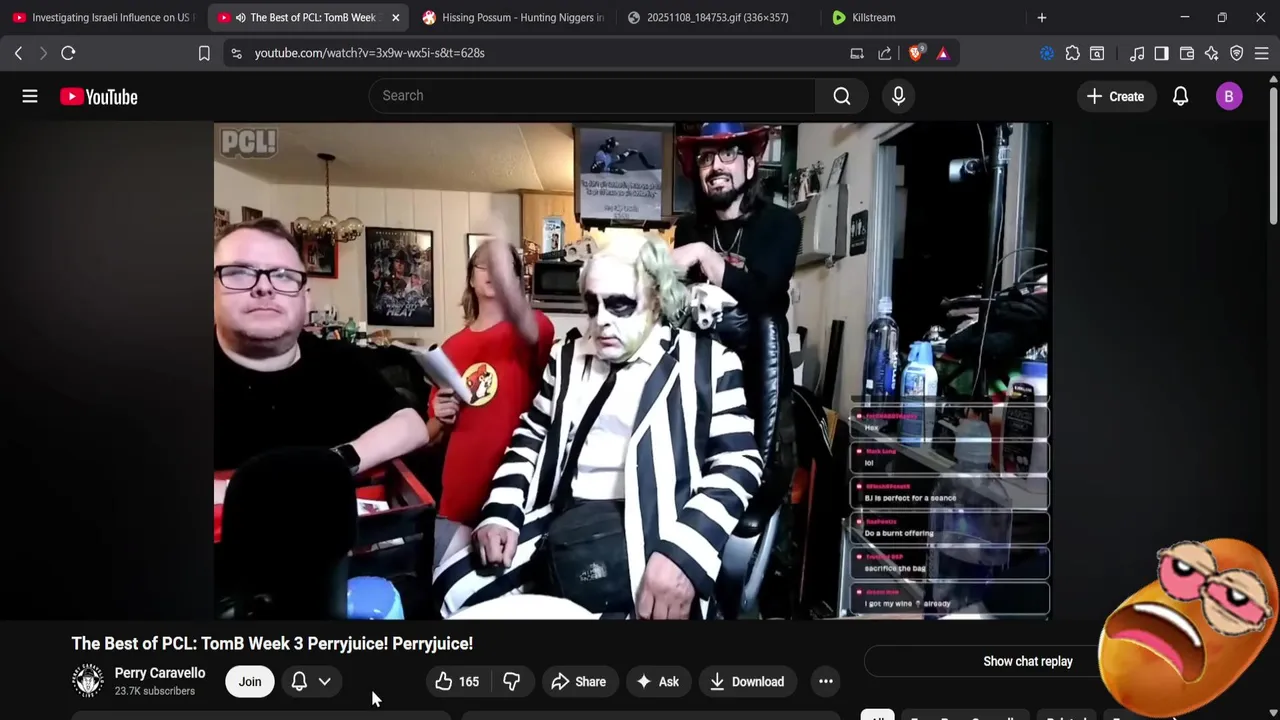Click the address bar URL
The image size is (1280, 720).
[x=369, y=53]
